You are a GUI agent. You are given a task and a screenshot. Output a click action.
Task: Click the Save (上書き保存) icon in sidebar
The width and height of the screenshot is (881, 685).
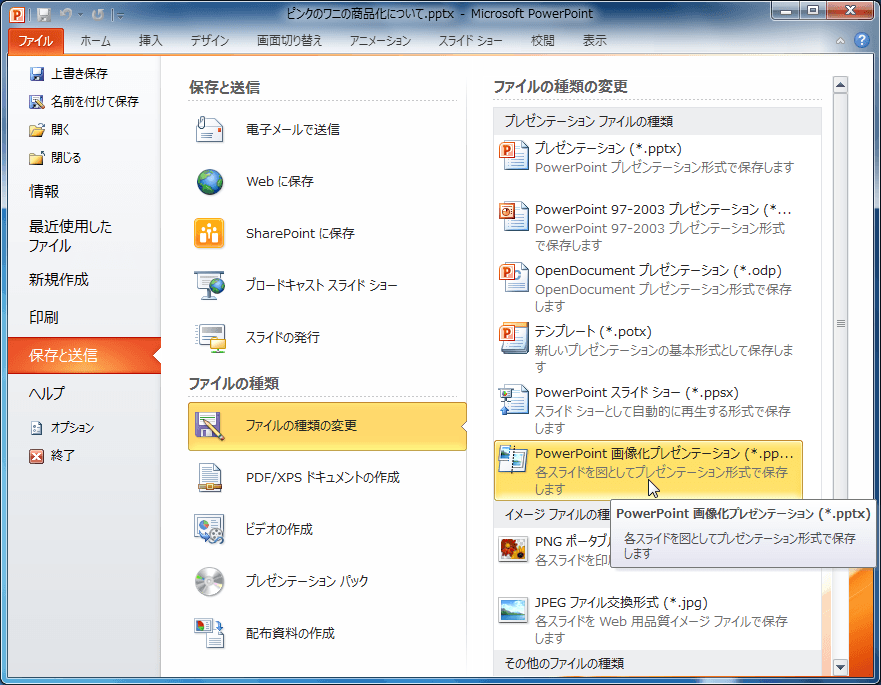click(x=37, y=74)
